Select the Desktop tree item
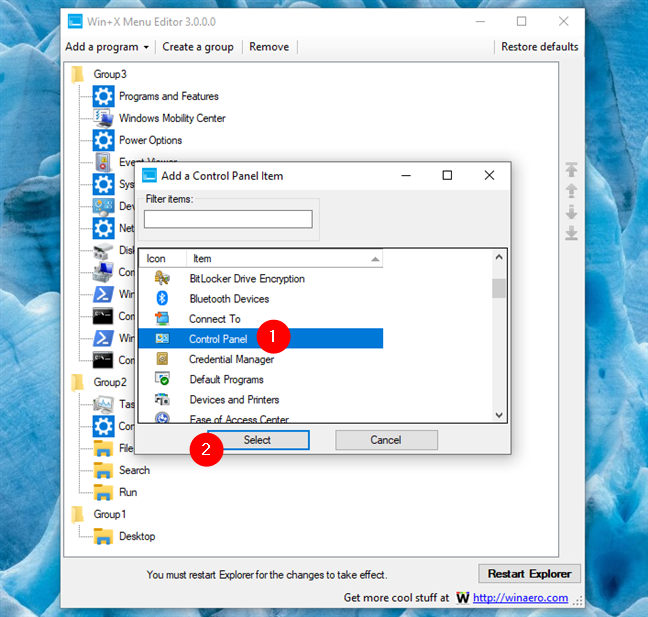648x617 pixels. tap(137, 536)
